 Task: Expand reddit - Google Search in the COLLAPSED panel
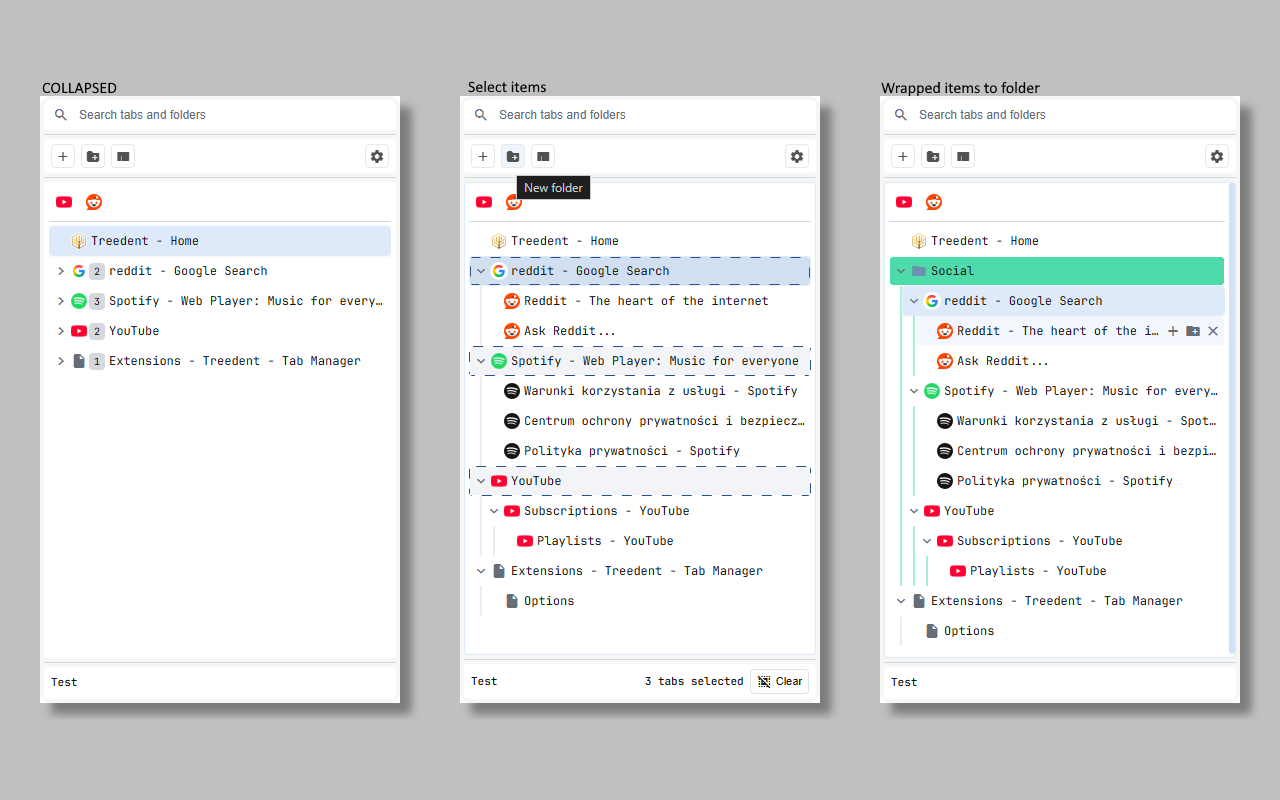pyautogui.click(x=61, y=271)
